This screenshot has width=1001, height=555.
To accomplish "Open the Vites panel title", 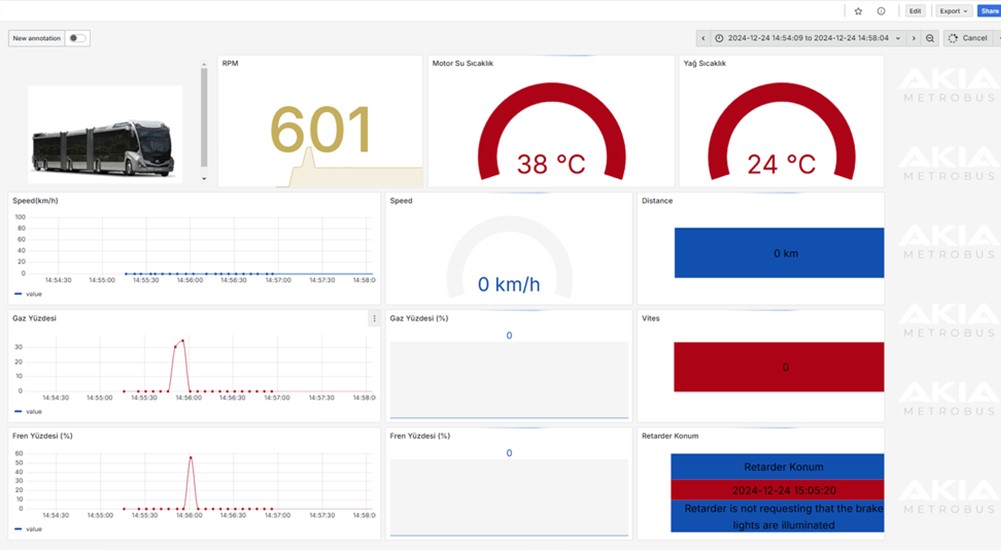I will (651, 318).
